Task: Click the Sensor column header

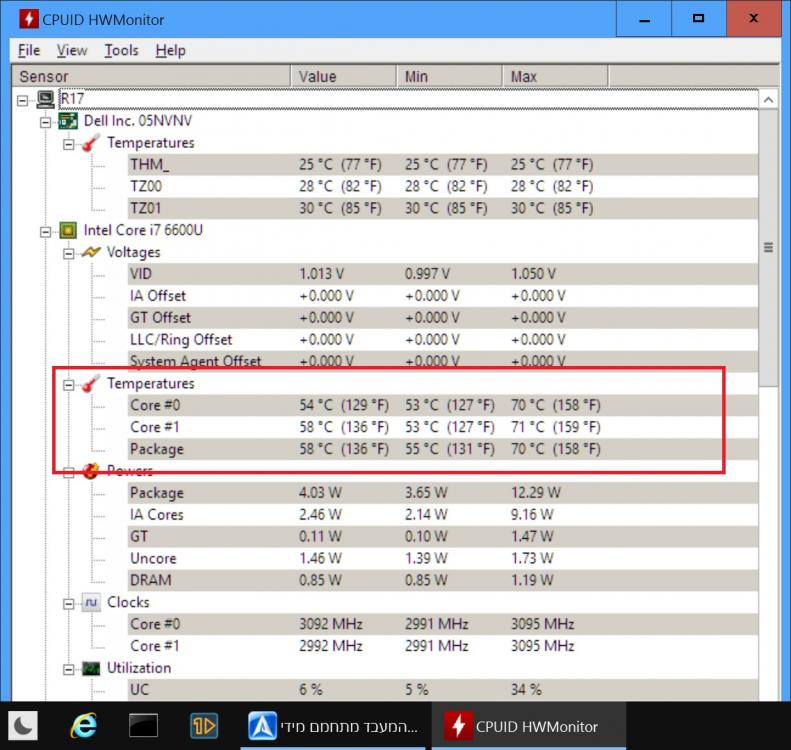Action: coord(151,77)
